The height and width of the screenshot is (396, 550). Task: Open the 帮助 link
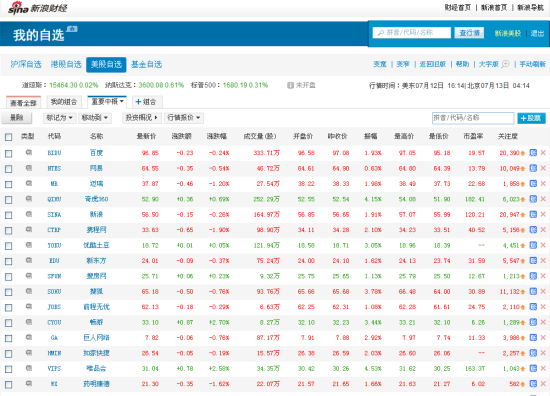[462, 64]
